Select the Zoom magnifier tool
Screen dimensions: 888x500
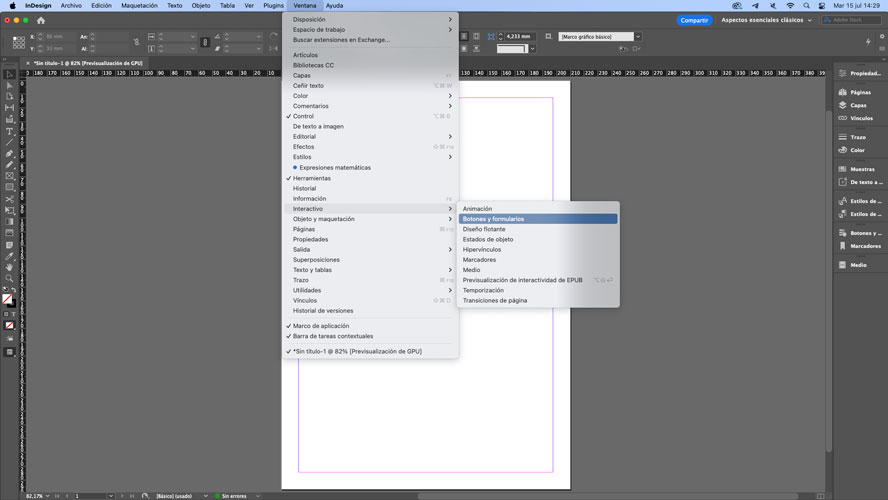tap(9, 279)
